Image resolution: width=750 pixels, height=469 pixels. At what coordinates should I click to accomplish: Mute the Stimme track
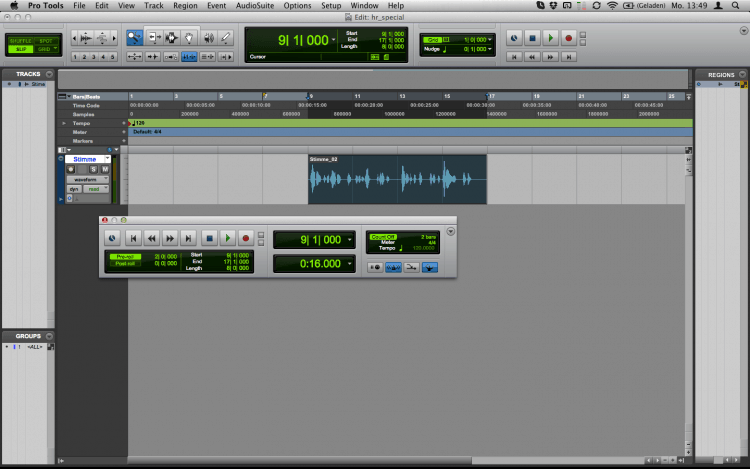pos(105,169)
